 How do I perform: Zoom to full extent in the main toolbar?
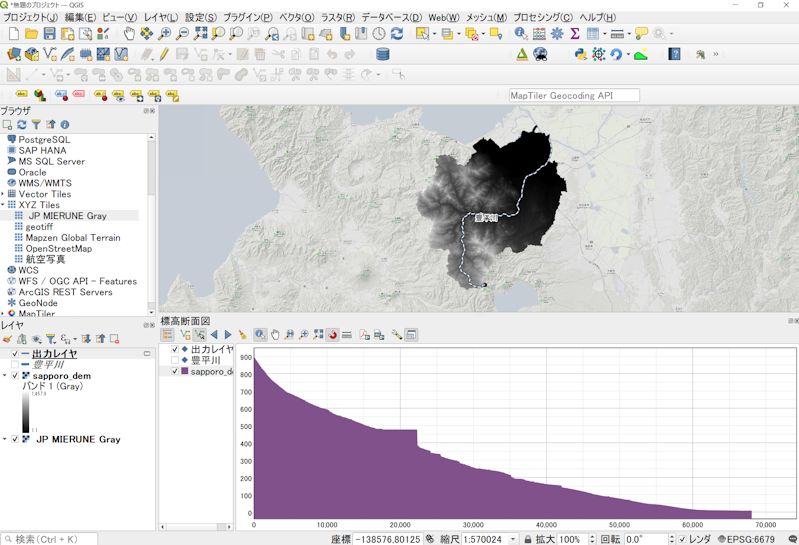pos(200,34)
